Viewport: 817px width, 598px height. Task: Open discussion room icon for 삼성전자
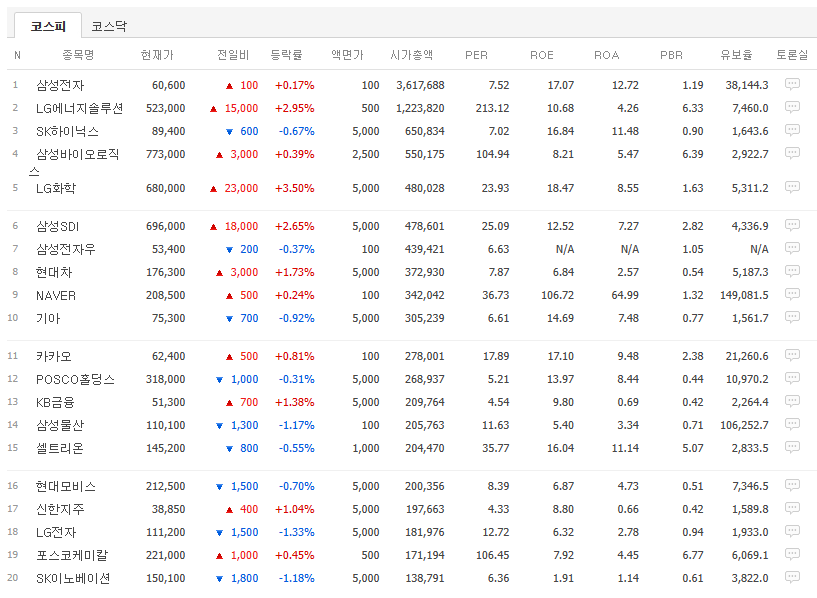pos(792,84)
